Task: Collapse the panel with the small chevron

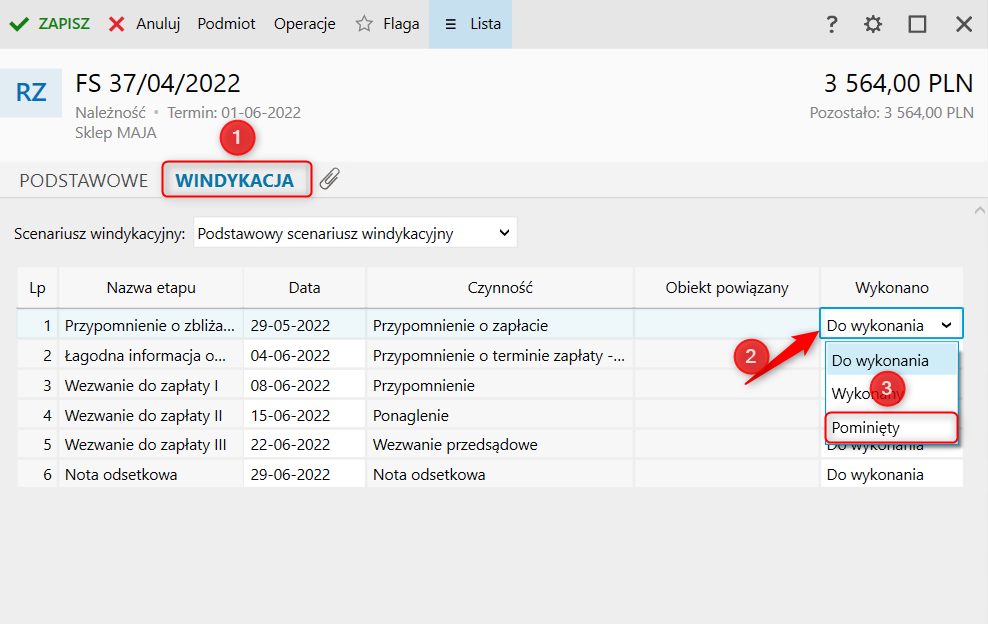Action: tap(978, 210)
